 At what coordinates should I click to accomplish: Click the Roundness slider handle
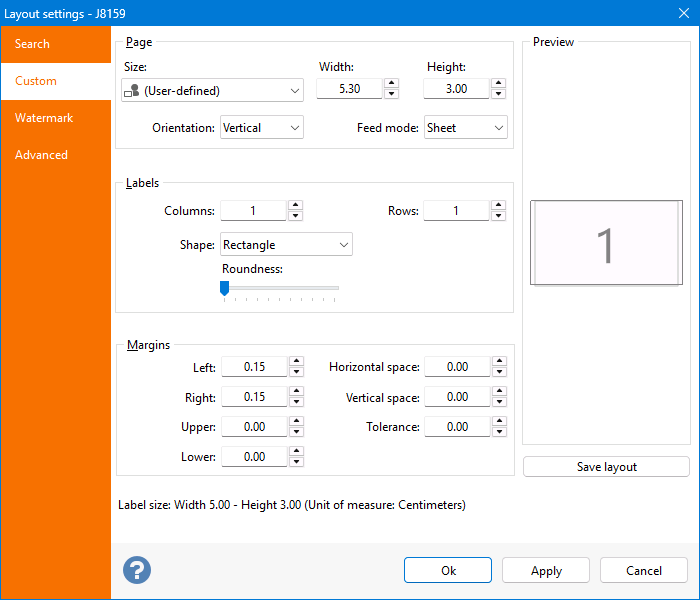coord(224,288)
